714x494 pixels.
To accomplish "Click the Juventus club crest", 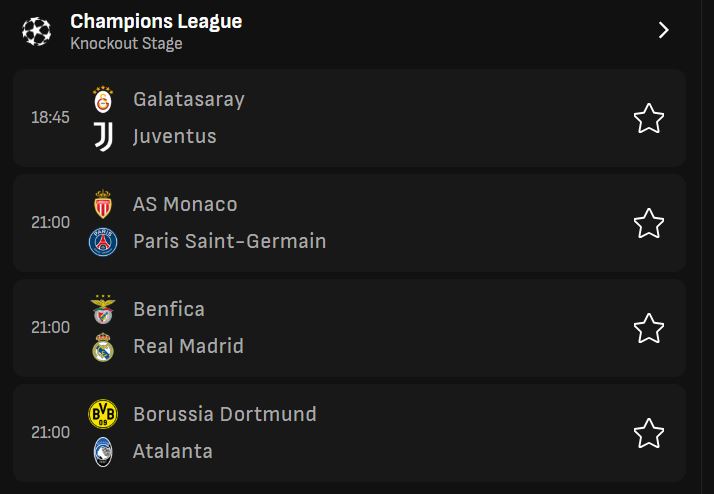I will (x=103, y=137).
